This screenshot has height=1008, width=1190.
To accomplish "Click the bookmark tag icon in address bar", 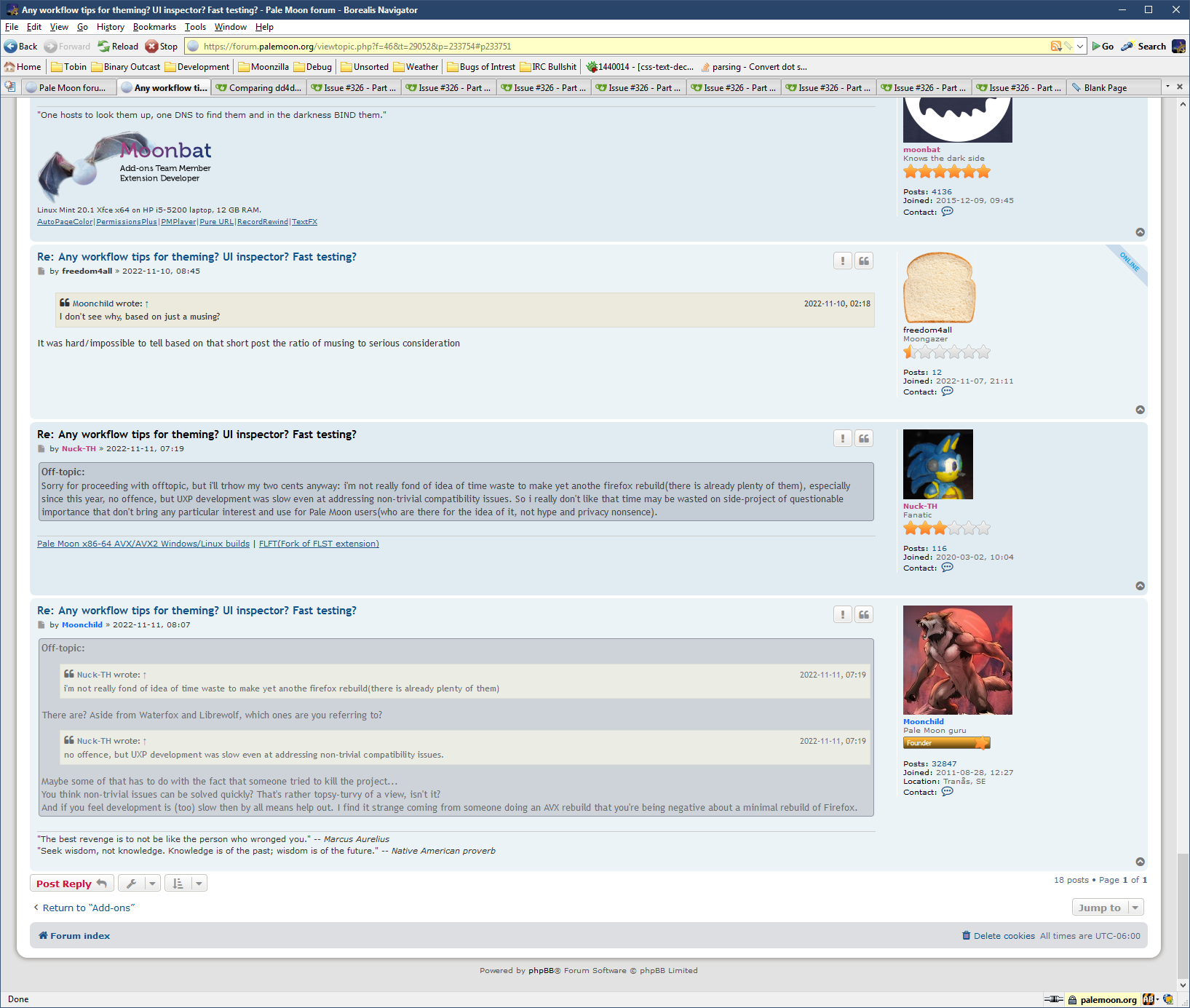I will 1068,46.
